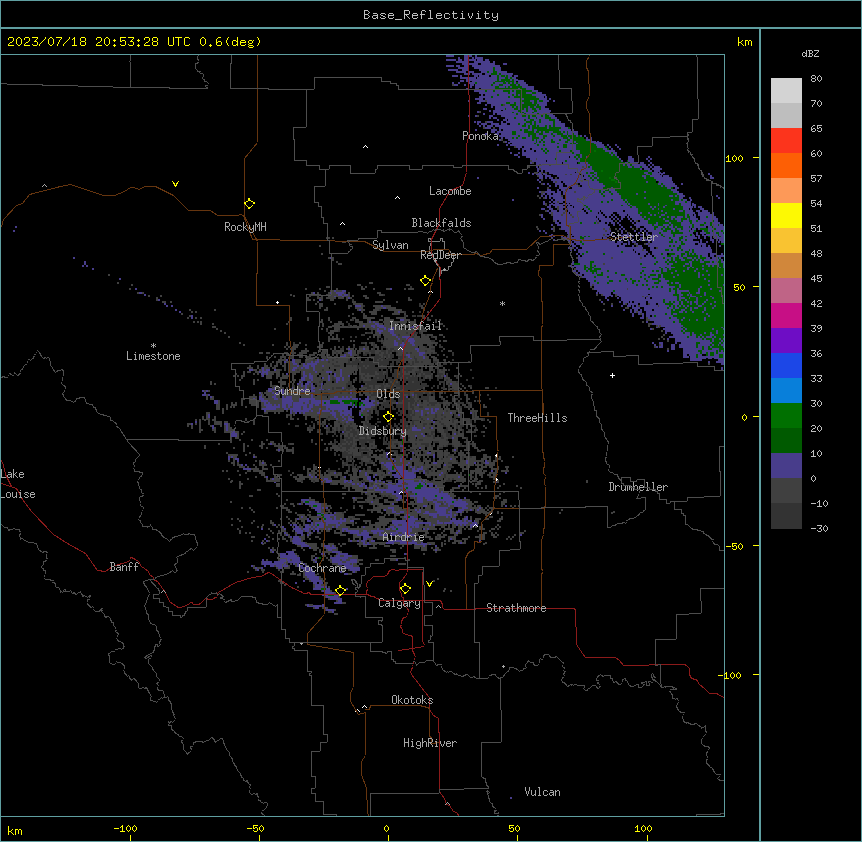Viewport: 862px width, 842px height.
Task: Click the 80 value at legend top
Action: (816, 79)
